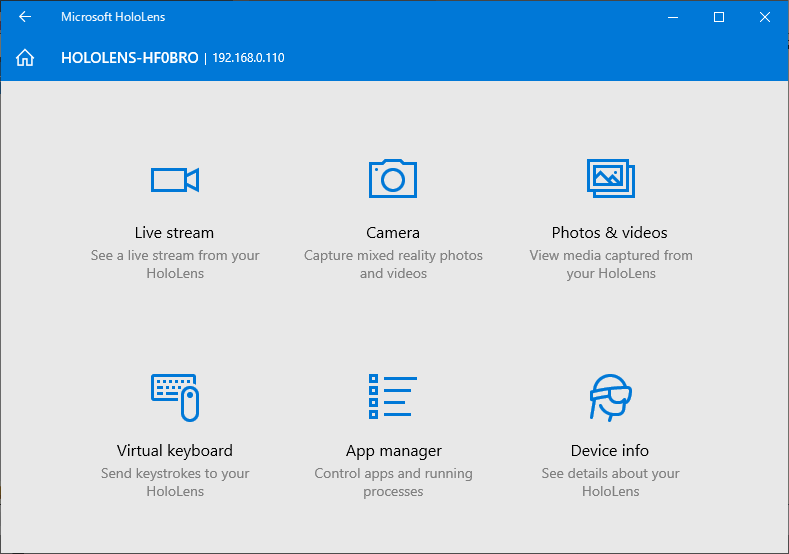Open Virtual keyboard by its title
Viewport: 789px width, 554px height.
175,451
